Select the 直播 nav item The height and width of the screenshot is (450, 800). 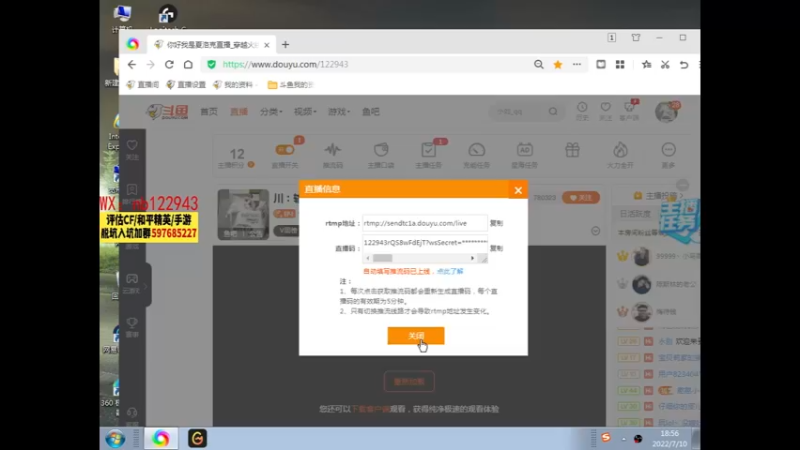pos(239,112)
